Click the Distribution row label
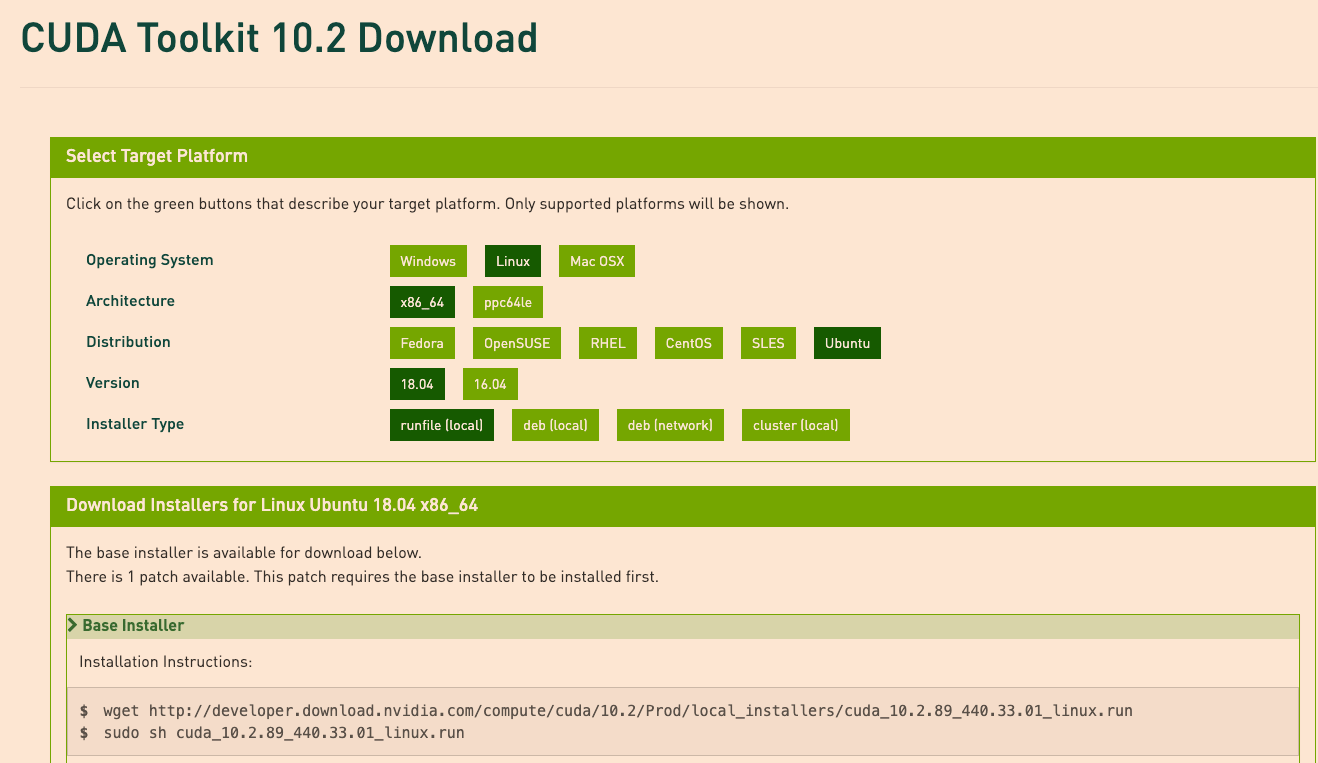The image size is (1318, 763). click(128, 342)
